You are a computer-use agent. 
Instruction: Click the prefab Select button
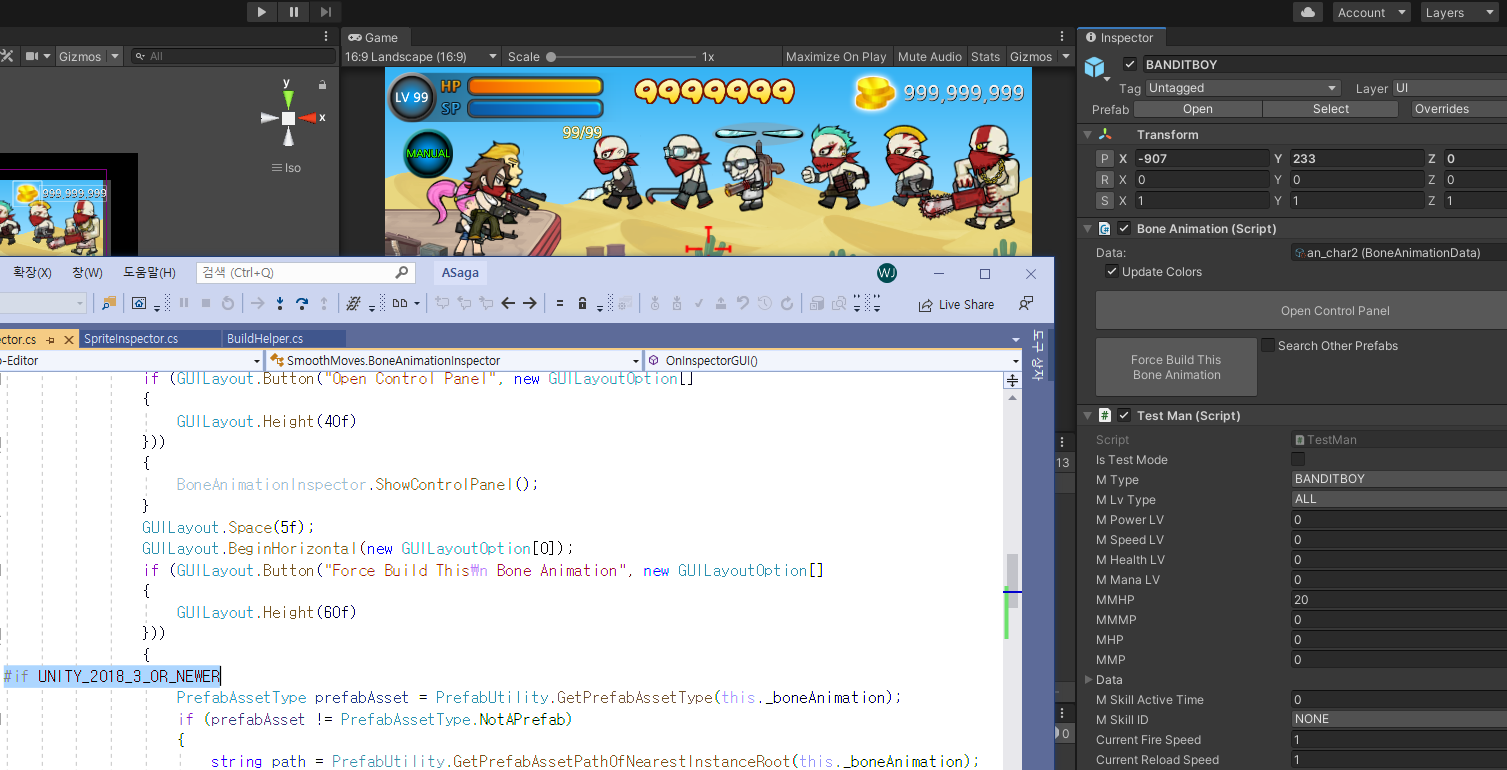[x=1330, y=109]
